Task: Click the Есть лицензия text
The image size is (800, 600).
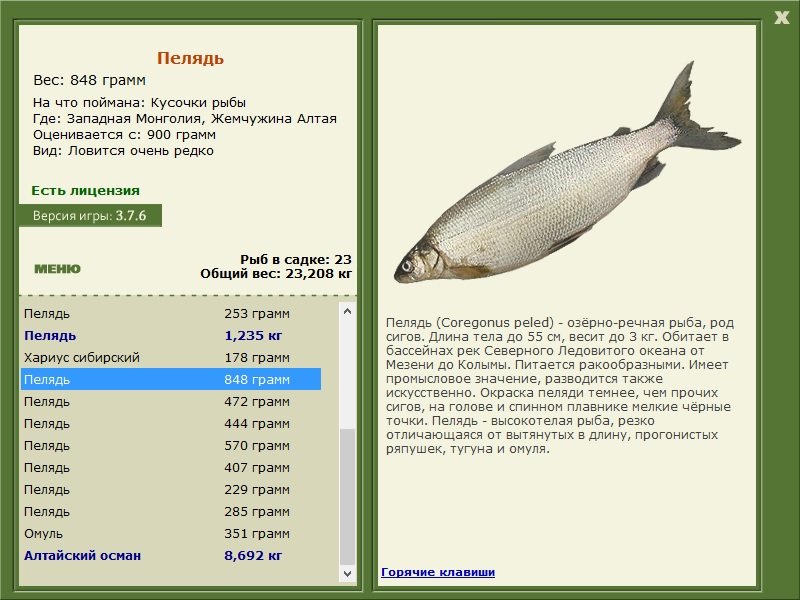Action: 85,190
